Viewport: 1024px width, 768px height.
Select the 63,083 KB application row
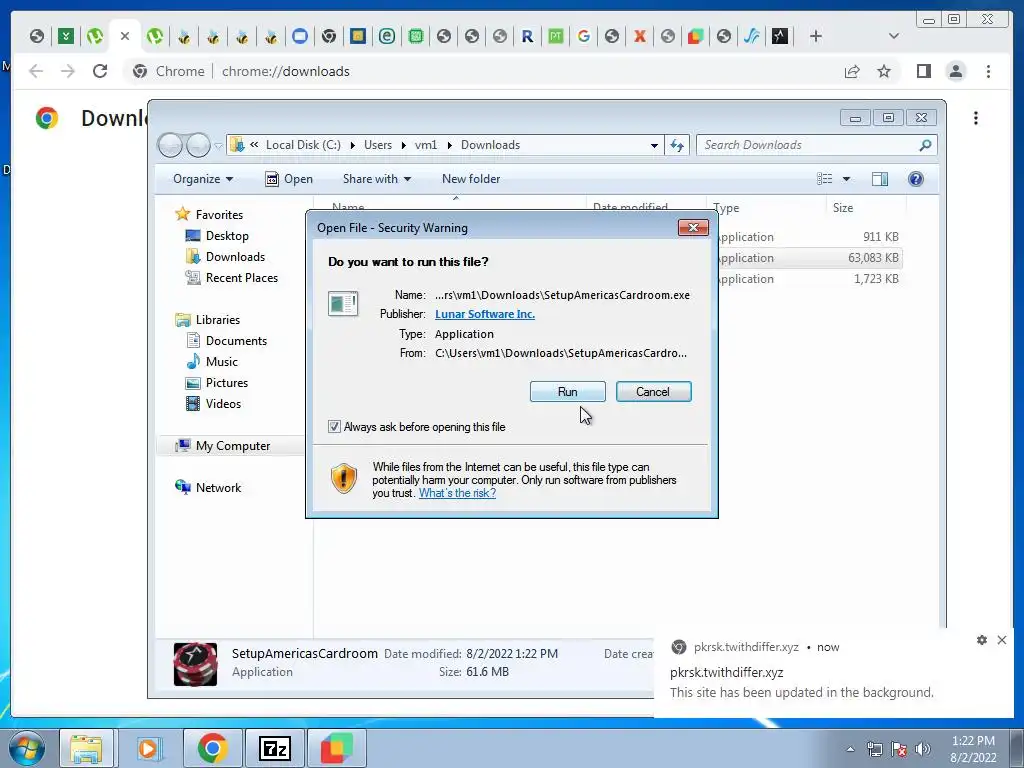(808, 258)
